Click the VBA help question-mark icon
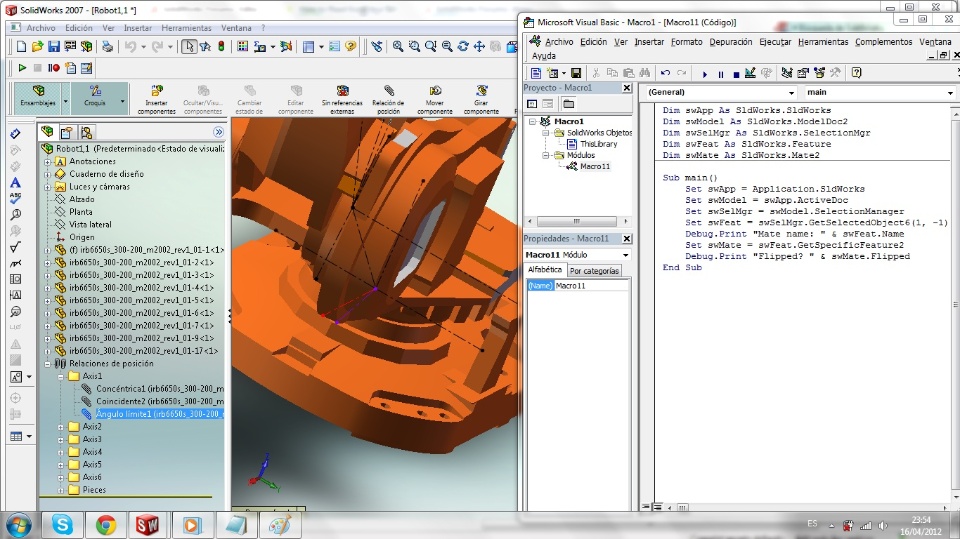 pos(857,73)
